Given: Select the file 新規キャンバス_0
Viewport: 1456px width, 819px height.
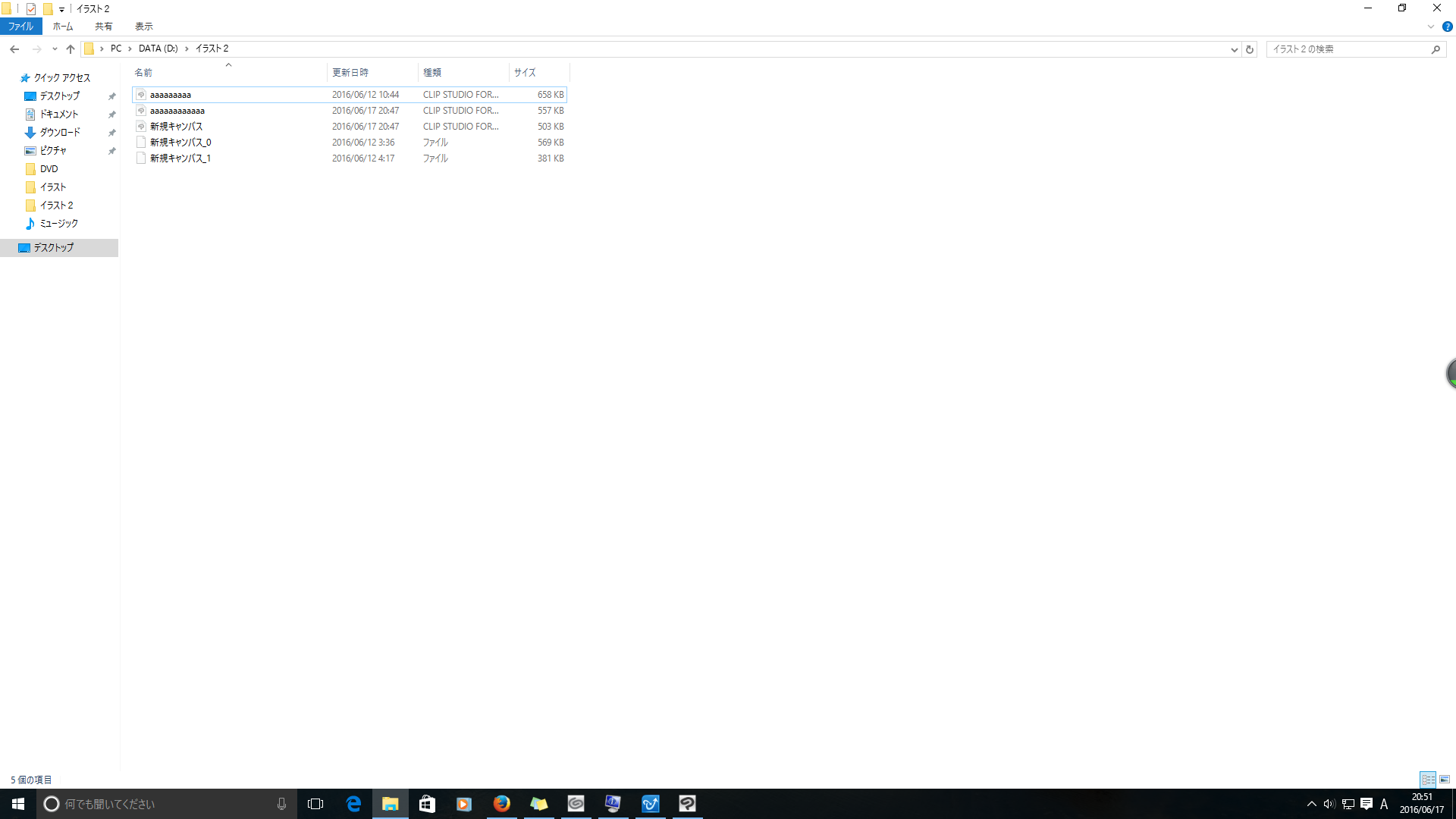Looking at the screenshot, I should (x=180, y=143).
